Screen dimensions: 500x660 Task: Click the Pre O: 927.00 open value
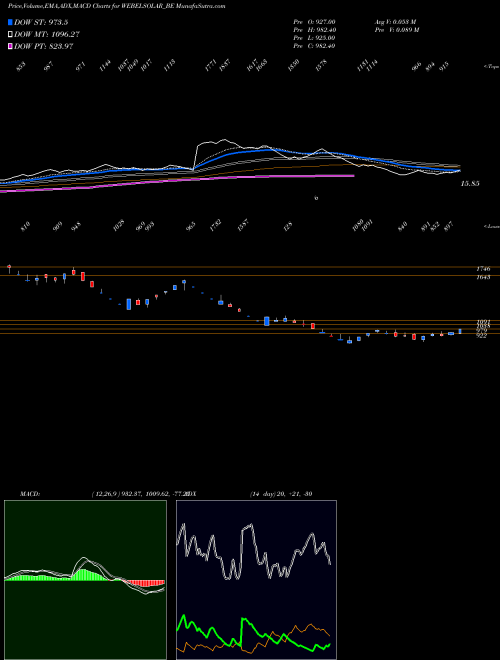(x=314, y=22)
